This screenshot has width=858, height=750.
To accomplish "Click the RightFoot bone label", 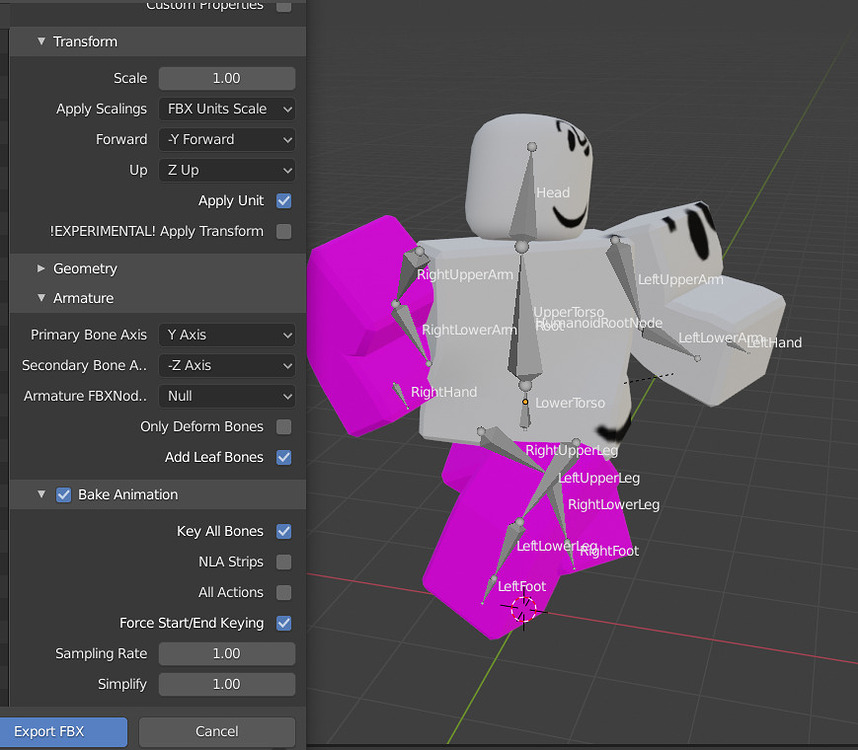I will coord(609,551).
